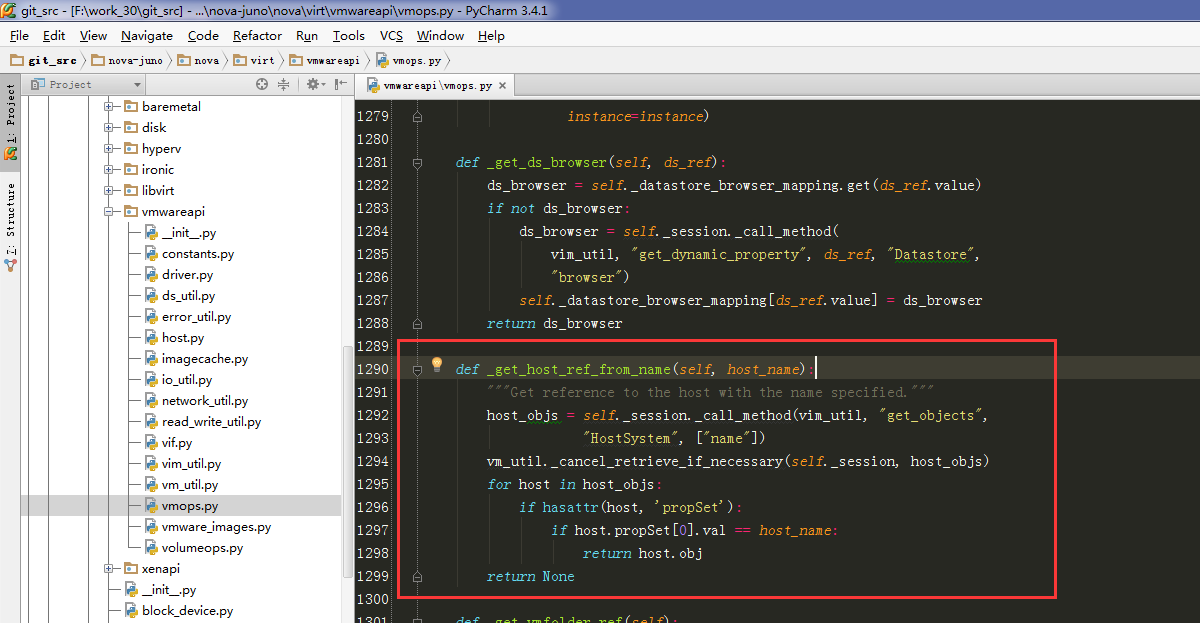Open the 2: Structure tool window tab
This screenshot has width=1200, height=623.
pyautogui.click(x=11, y=228)
